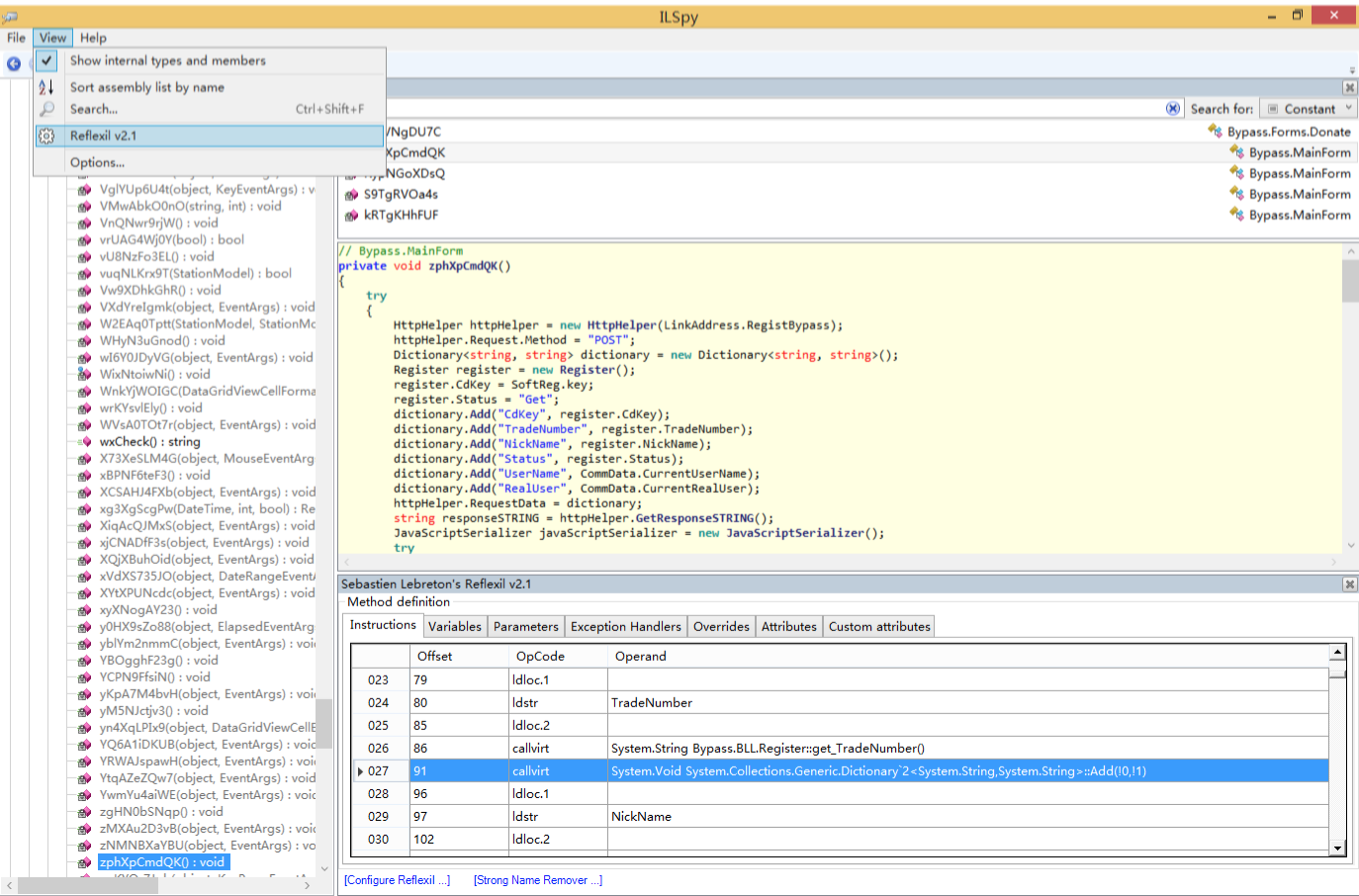Click the Strong Name Remover link
Screen dimensions: 1359x896
click(537, 880)
